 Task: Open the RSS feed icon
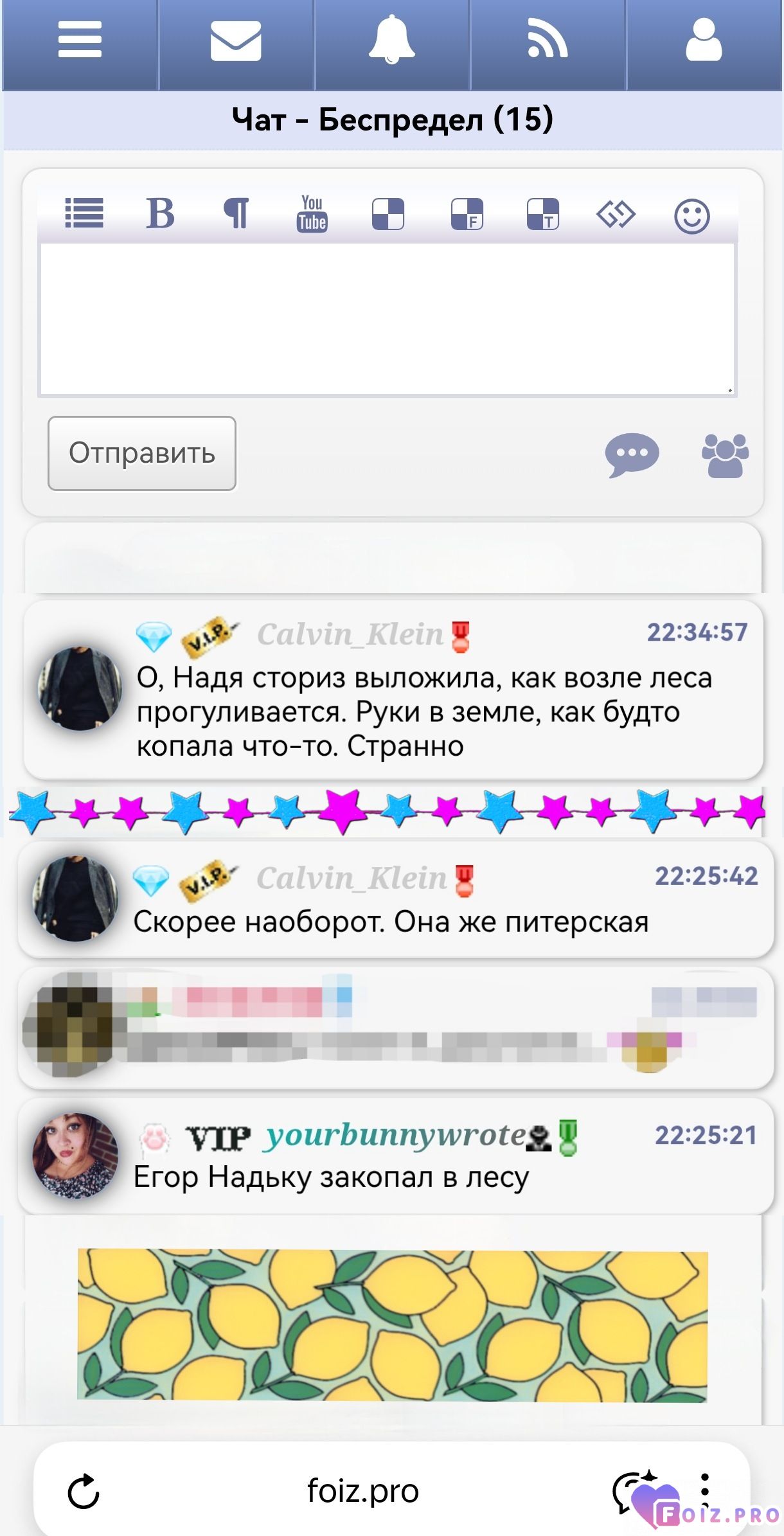point(548,39)
